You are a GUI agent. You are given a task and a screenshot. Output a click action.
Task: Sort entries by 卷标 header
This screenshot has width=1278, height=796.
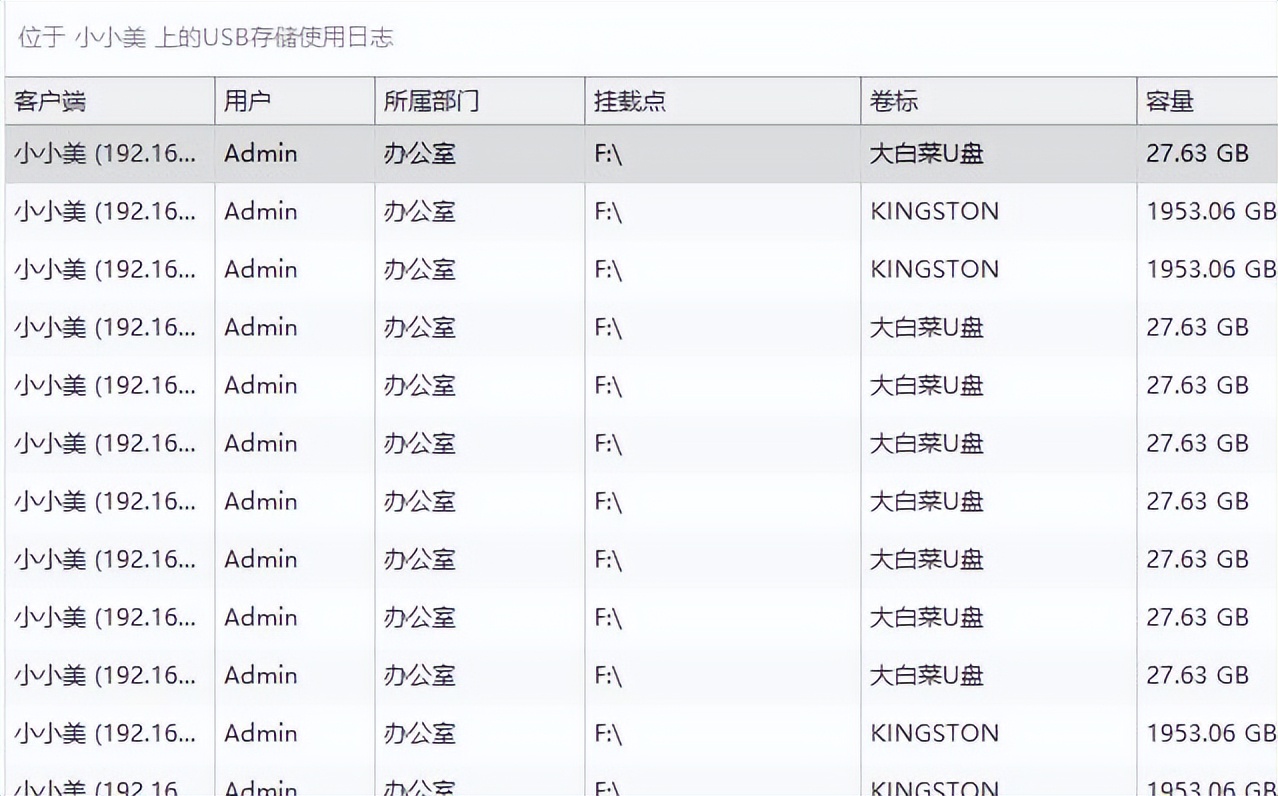[x=894, y=101]
